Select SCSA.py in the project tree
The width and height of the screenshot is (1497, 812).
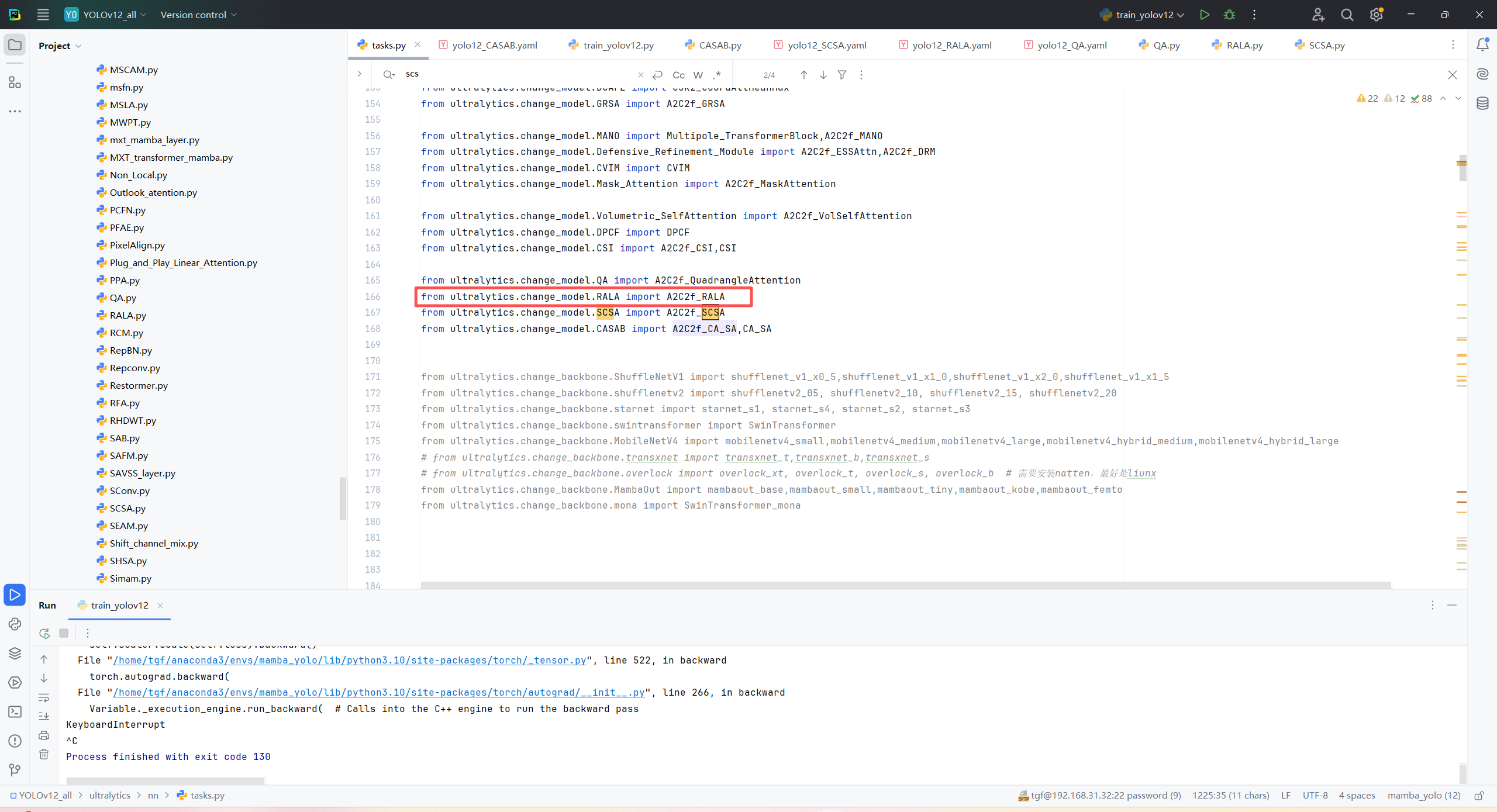point(127,508)
